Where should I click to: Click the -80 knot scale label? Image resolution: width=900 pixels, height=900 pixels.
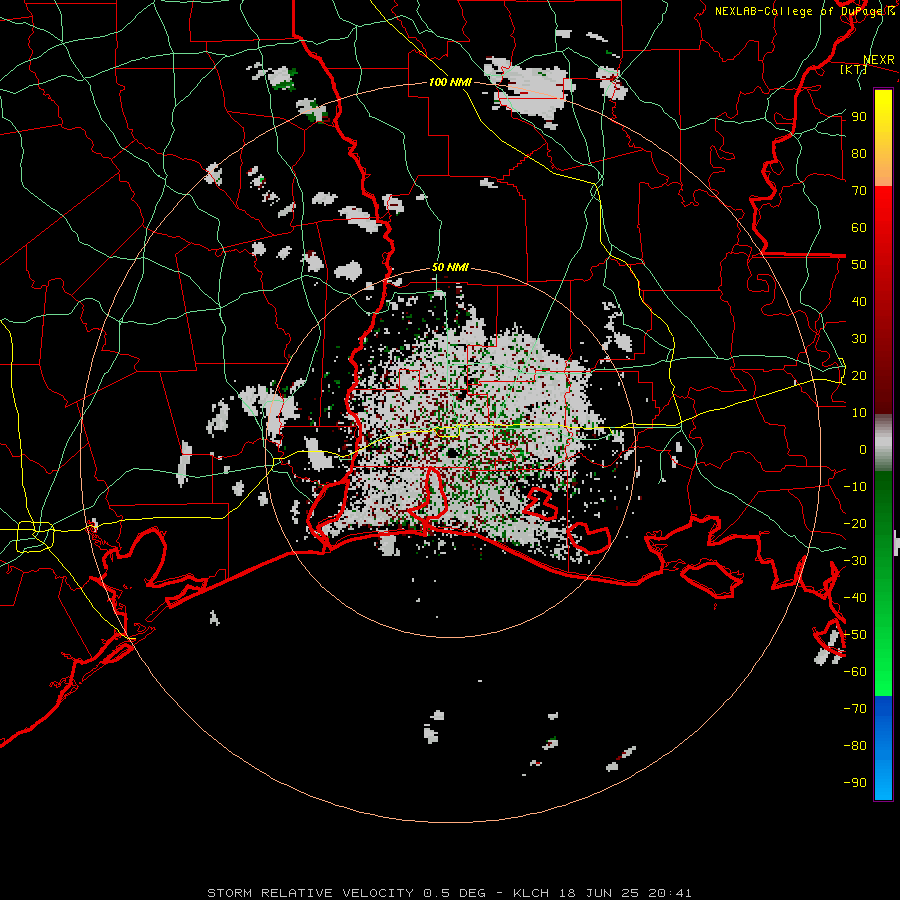(855, 746)
